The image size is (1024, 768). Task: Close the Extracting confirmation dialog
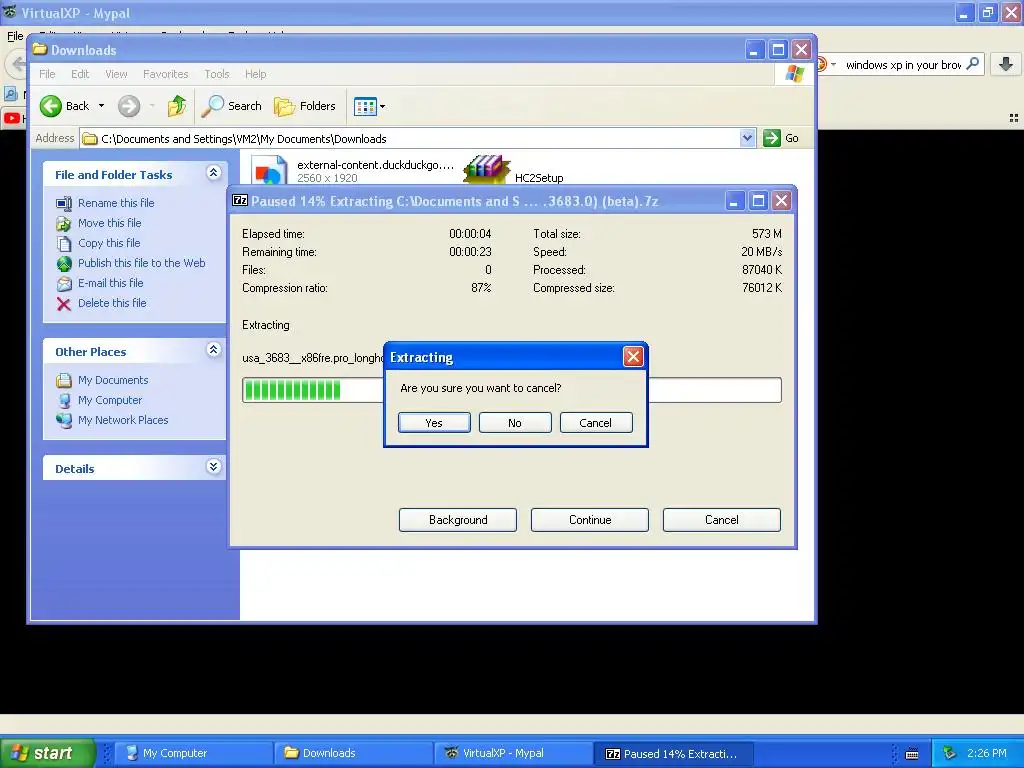pos(633,357)
